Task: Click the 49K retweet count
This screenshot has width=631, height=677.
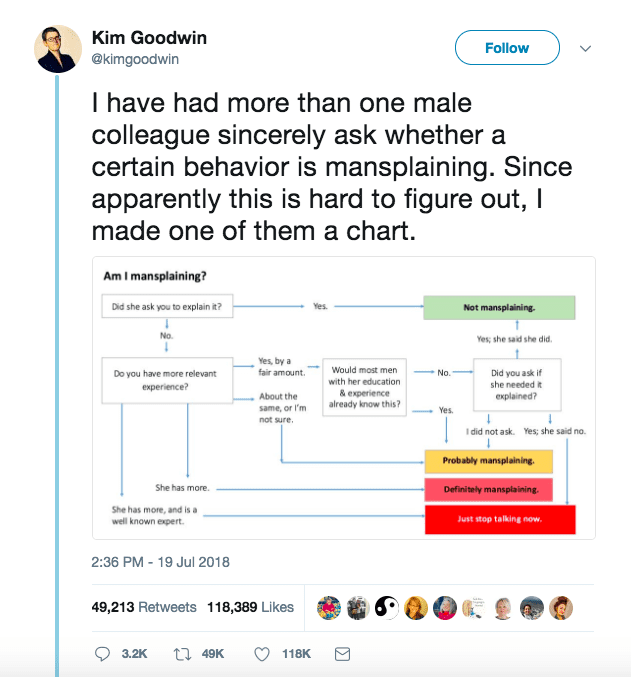Action: click(213, 654)
